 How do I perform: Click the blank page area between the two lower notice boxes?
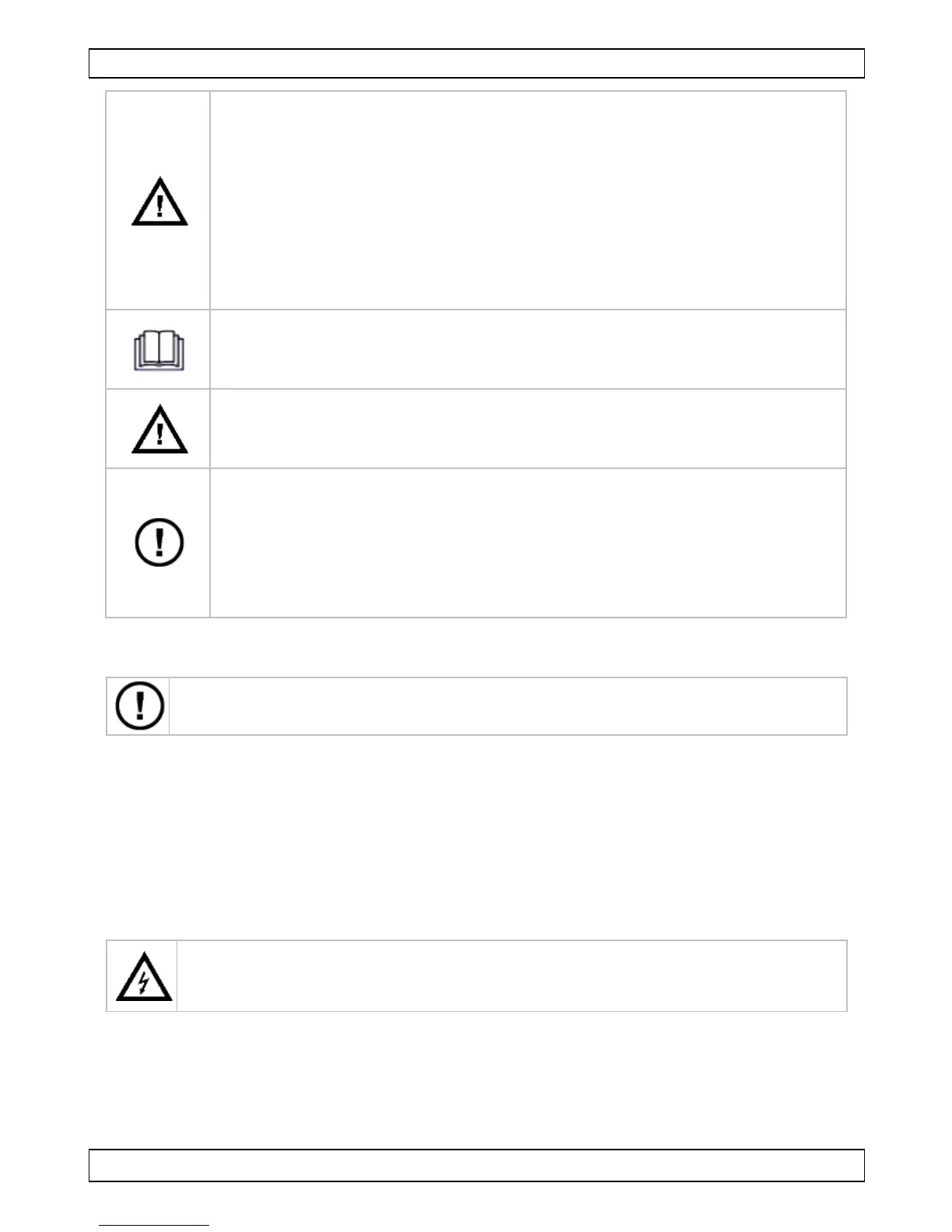pyautogui.click(x=476, y=837)
